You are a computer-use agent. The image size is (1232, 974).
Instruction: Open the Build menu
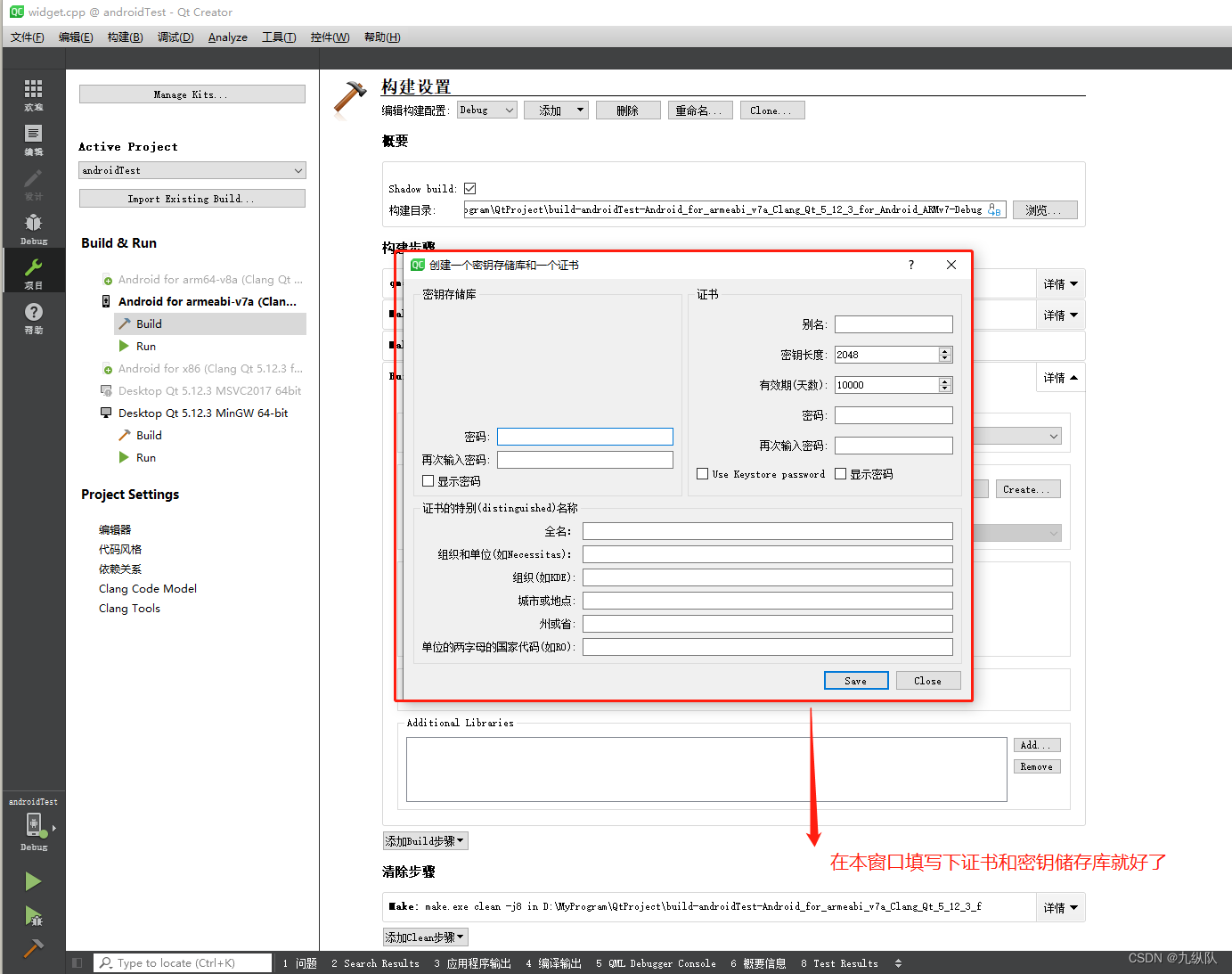[x=125, y=37]
